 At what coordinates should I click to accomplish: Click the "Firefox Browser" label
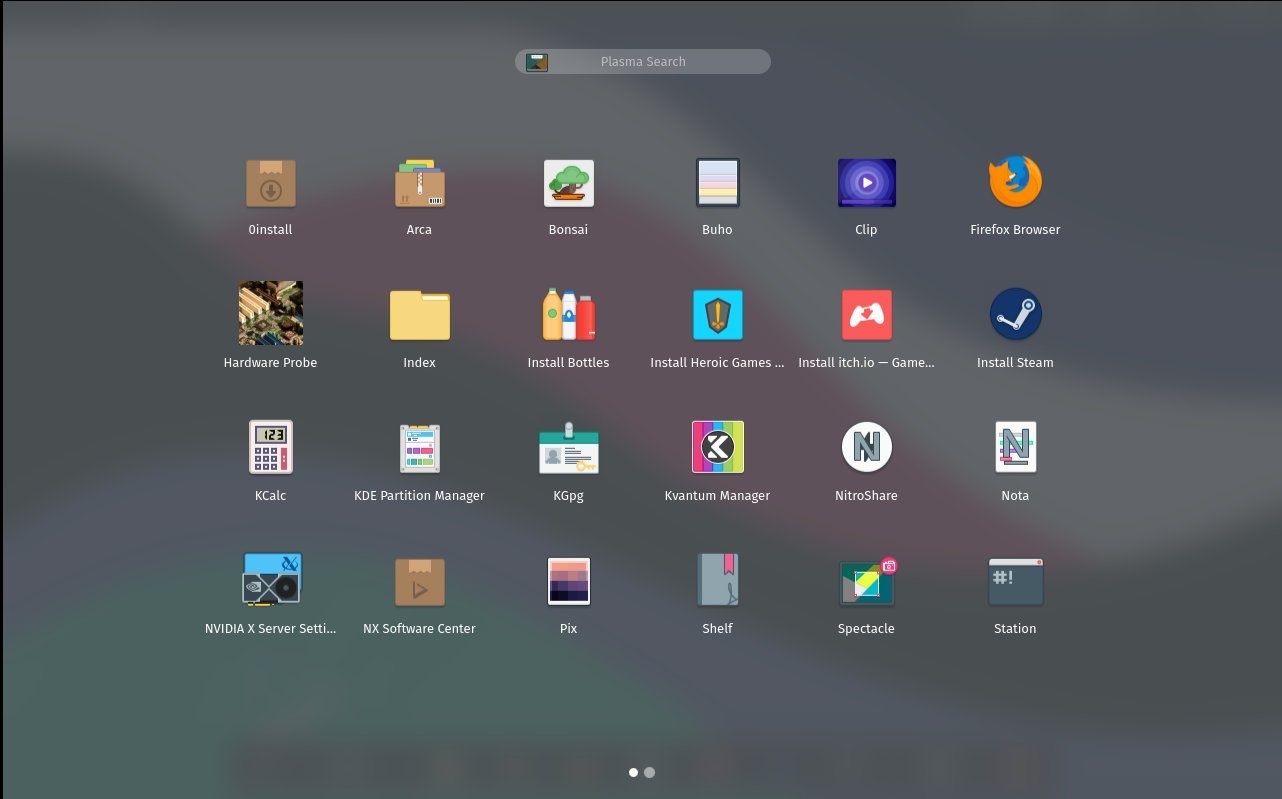(x=1015, y=229)
